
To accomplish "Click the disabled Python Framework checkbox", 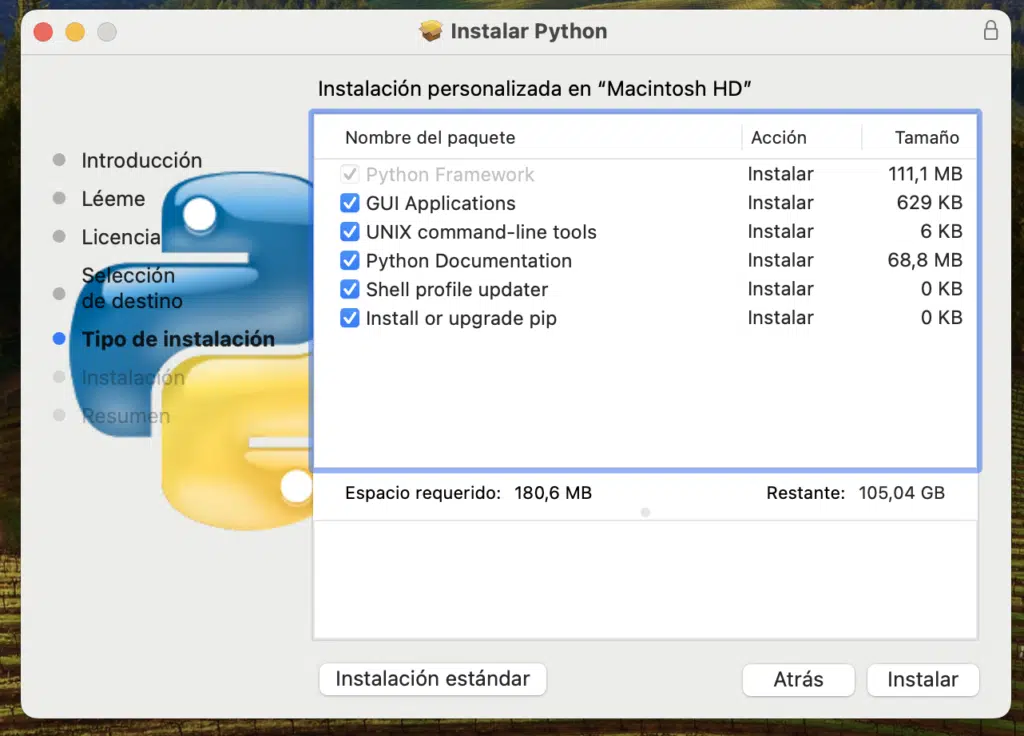I will [x=349, y=174].
